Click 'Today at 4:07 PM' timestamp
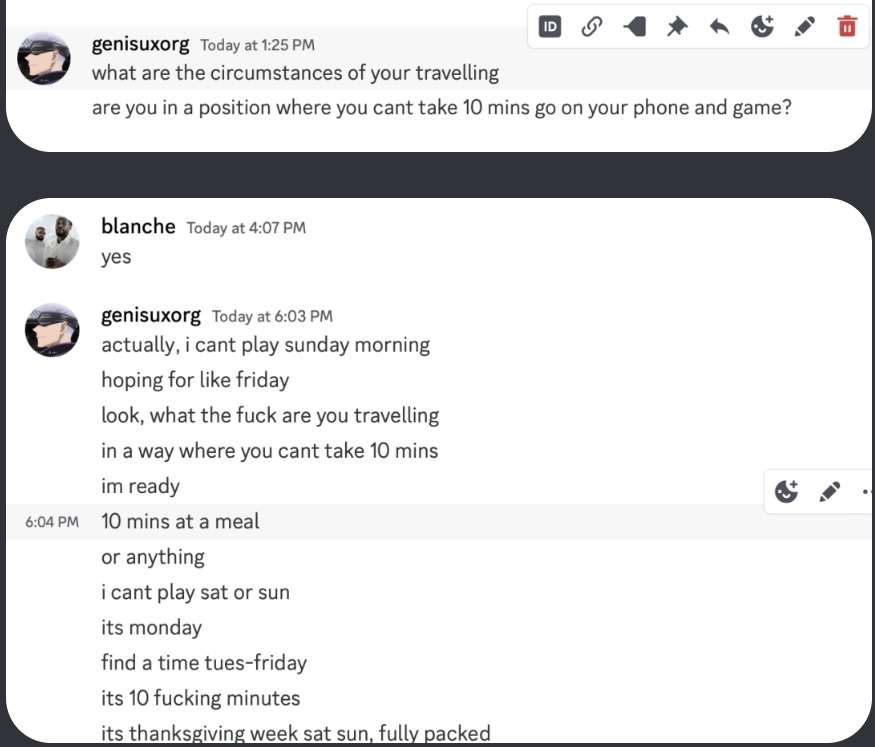 (x=246, y=228)
